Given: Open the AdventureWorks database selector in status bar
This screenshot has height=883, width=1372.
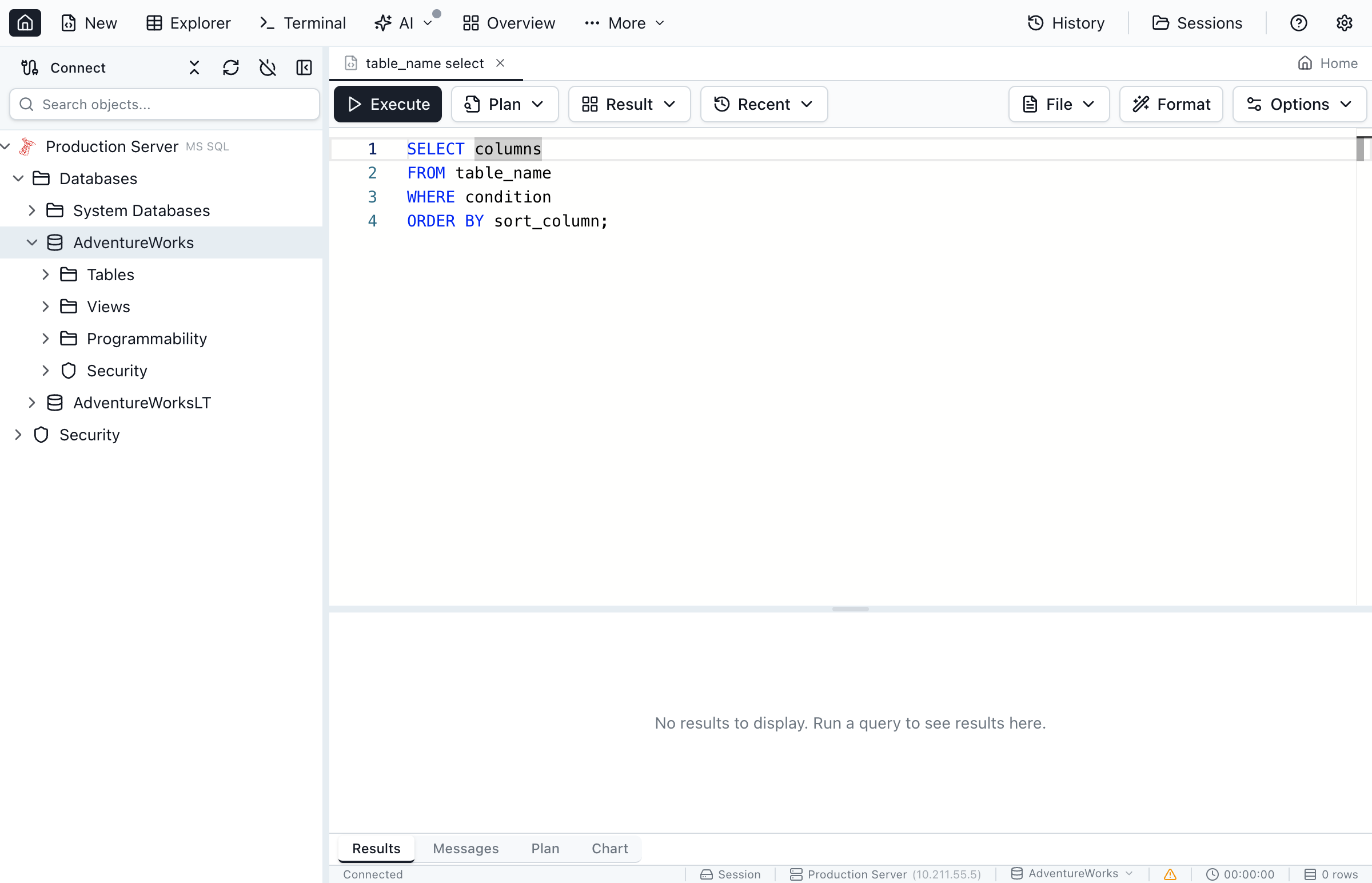Looking at the screenshot, I should [x=1072, y=873].
